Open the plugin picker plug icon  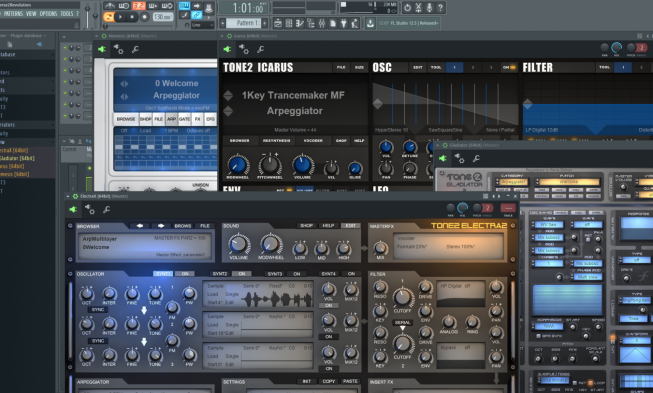point(344,23)
